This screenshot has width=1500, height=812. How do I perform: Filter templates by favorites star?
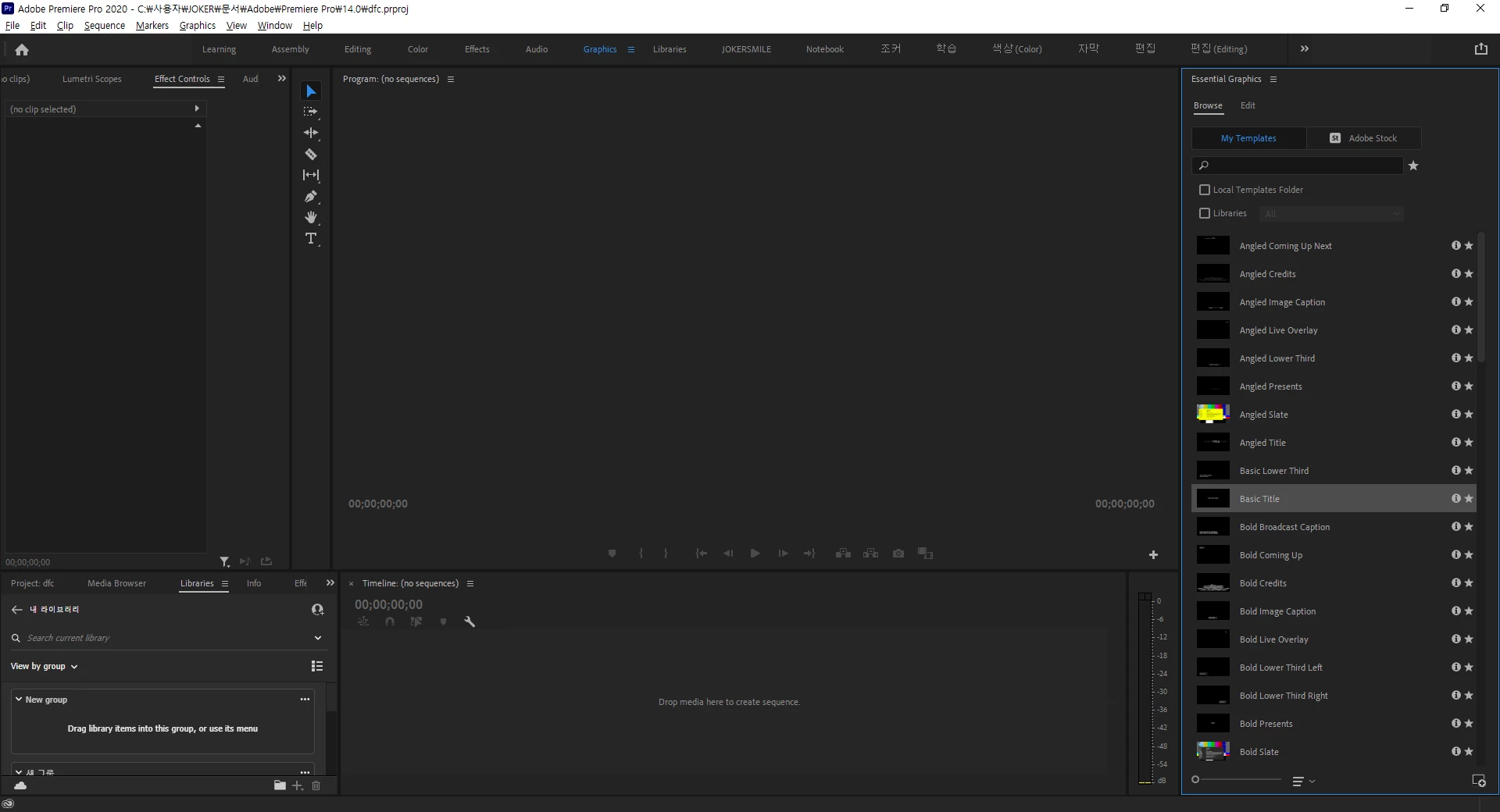tap(1413, 166)
